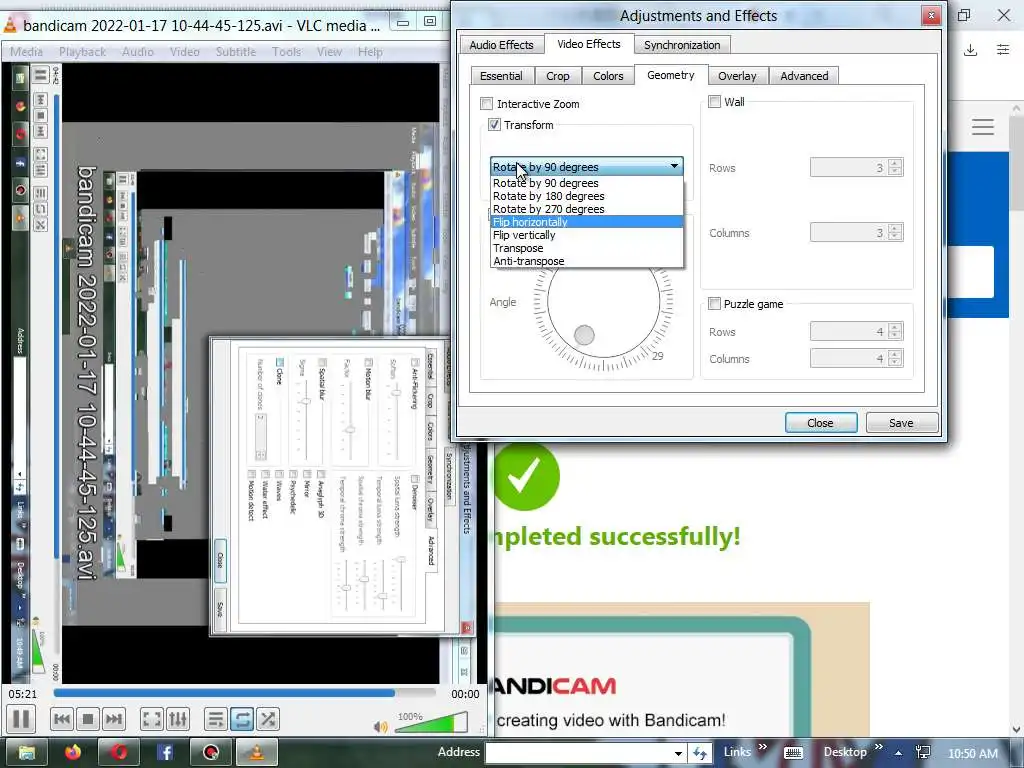The height and width of the screenshot is (768, 1024).
Task: Open the Crop sub-tab
Action: pos(558,76)
